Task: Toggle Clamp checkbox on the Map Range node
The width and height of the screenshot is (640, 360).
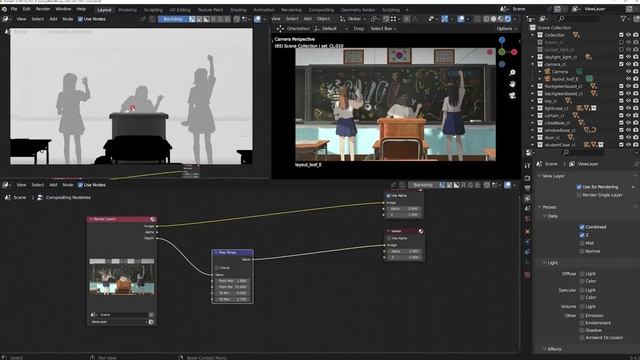Action: click(x=217, y=268)
